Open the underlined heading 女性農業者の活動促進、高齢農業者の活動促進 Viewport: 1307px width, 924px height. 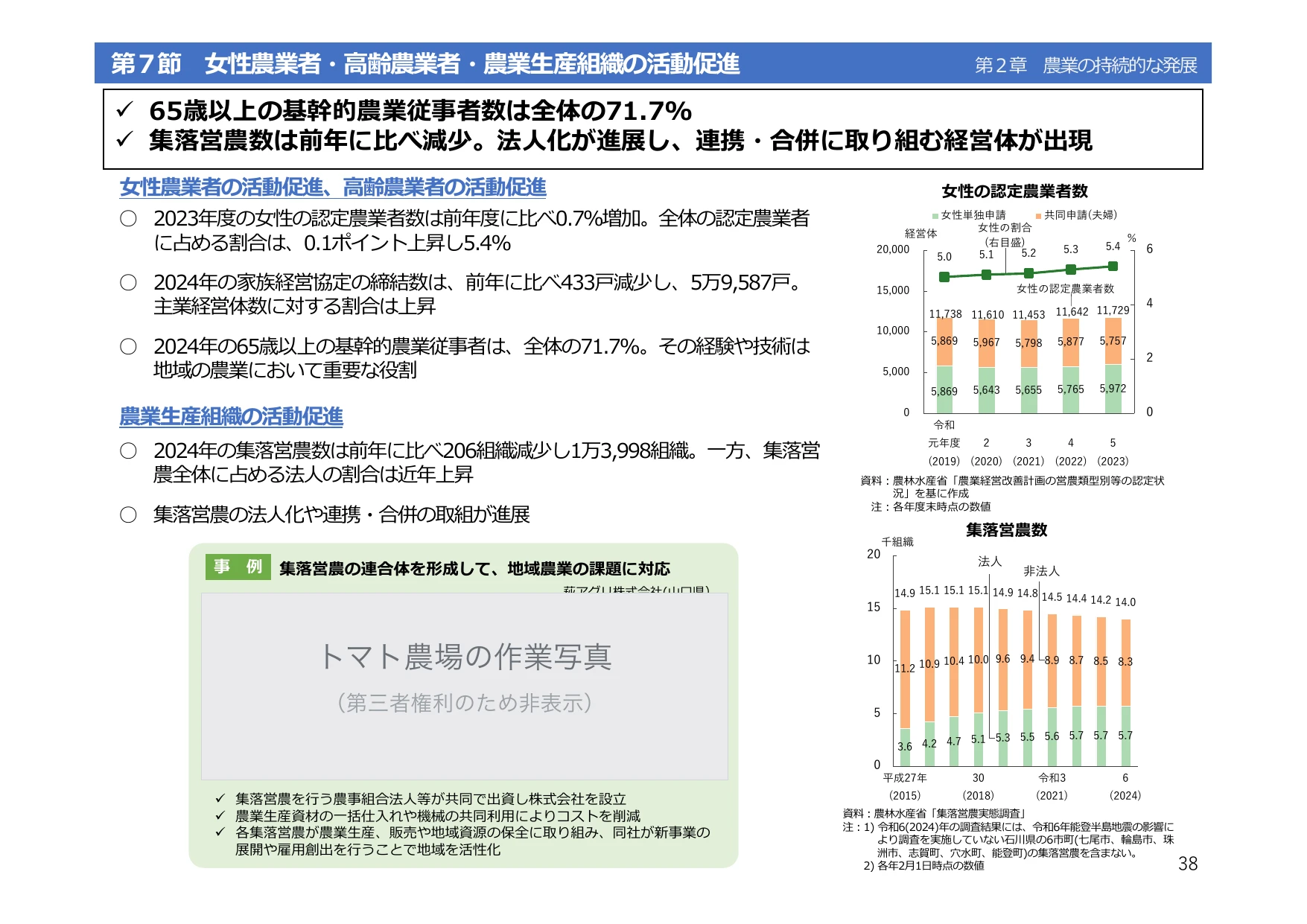[333, 188]
